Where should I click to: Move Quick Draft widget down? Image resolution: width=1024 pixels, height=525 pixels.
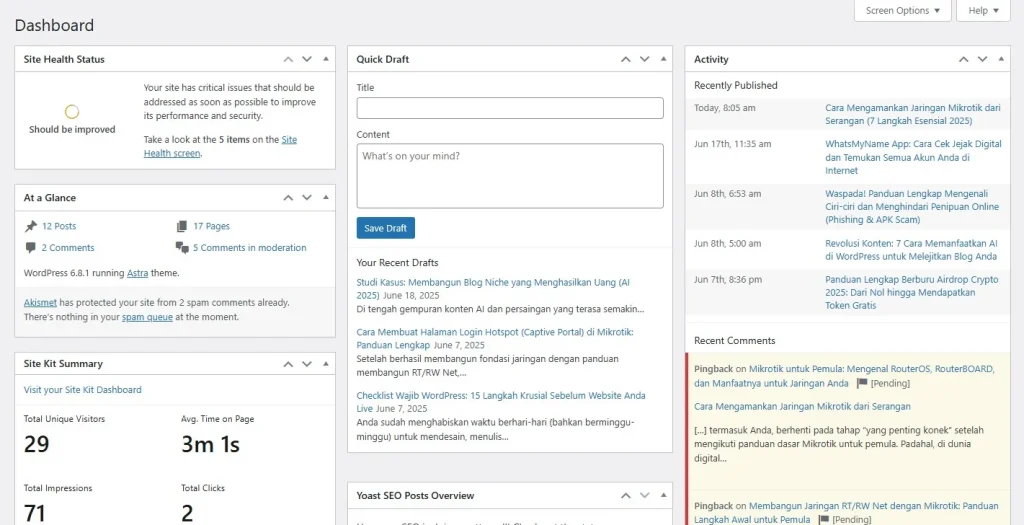(x=645, y=59)
